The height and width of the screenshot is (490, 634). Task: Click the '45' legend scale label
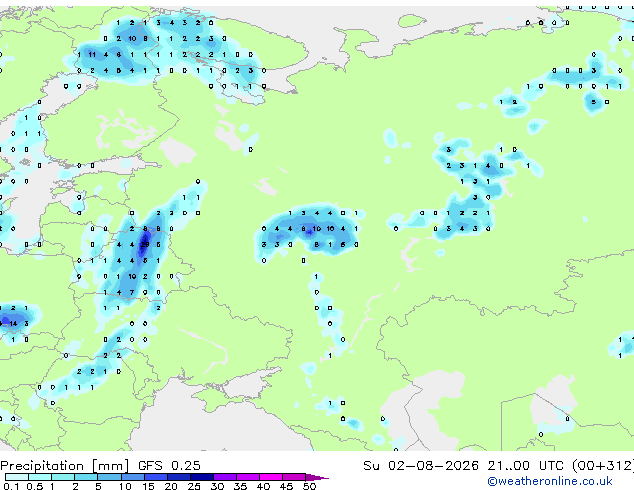coord(286,486)
